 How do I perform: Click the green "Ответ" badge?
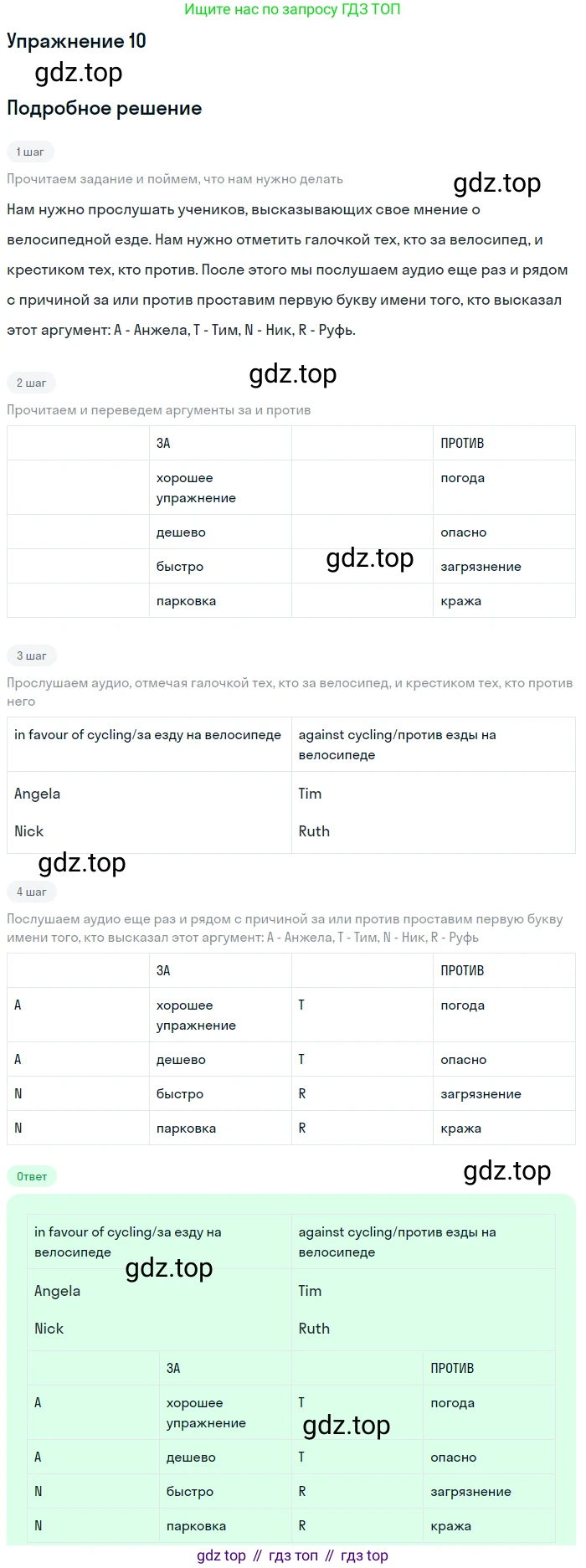pos(32,1176)
